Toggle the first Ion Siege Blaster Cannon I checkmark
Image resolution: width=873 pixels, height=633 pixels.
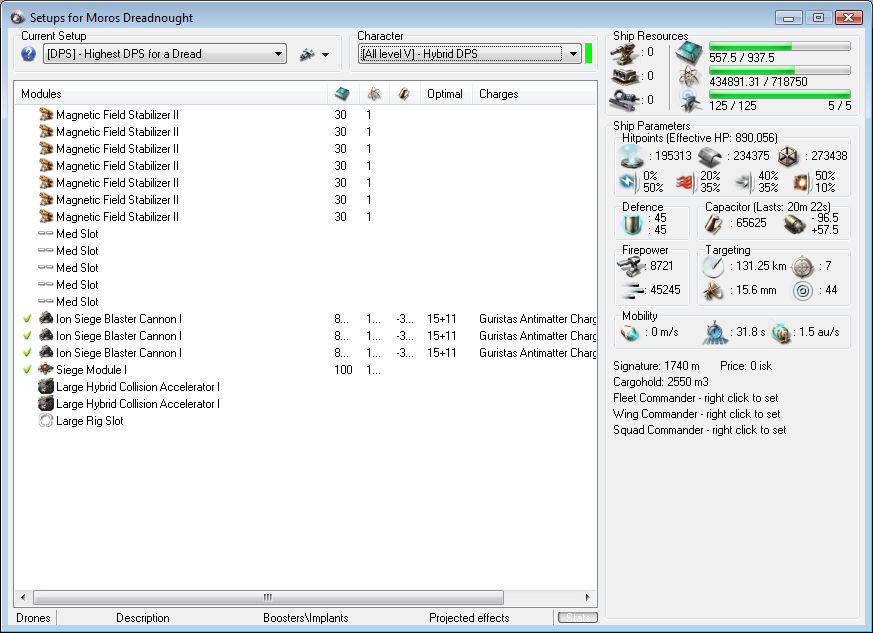[x=27, y=319]
